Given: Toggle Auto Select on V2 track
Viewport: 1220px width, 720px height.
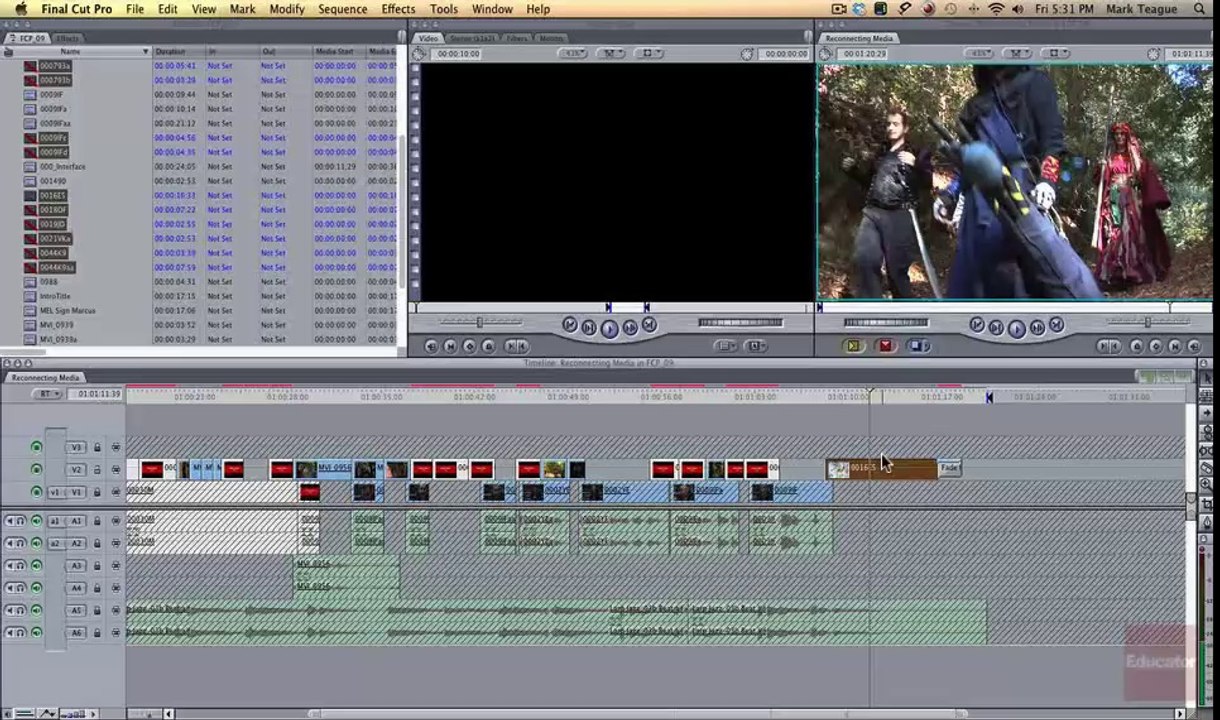Looking at the screenshot, I should pyautogui.click(x=116, y=469).
